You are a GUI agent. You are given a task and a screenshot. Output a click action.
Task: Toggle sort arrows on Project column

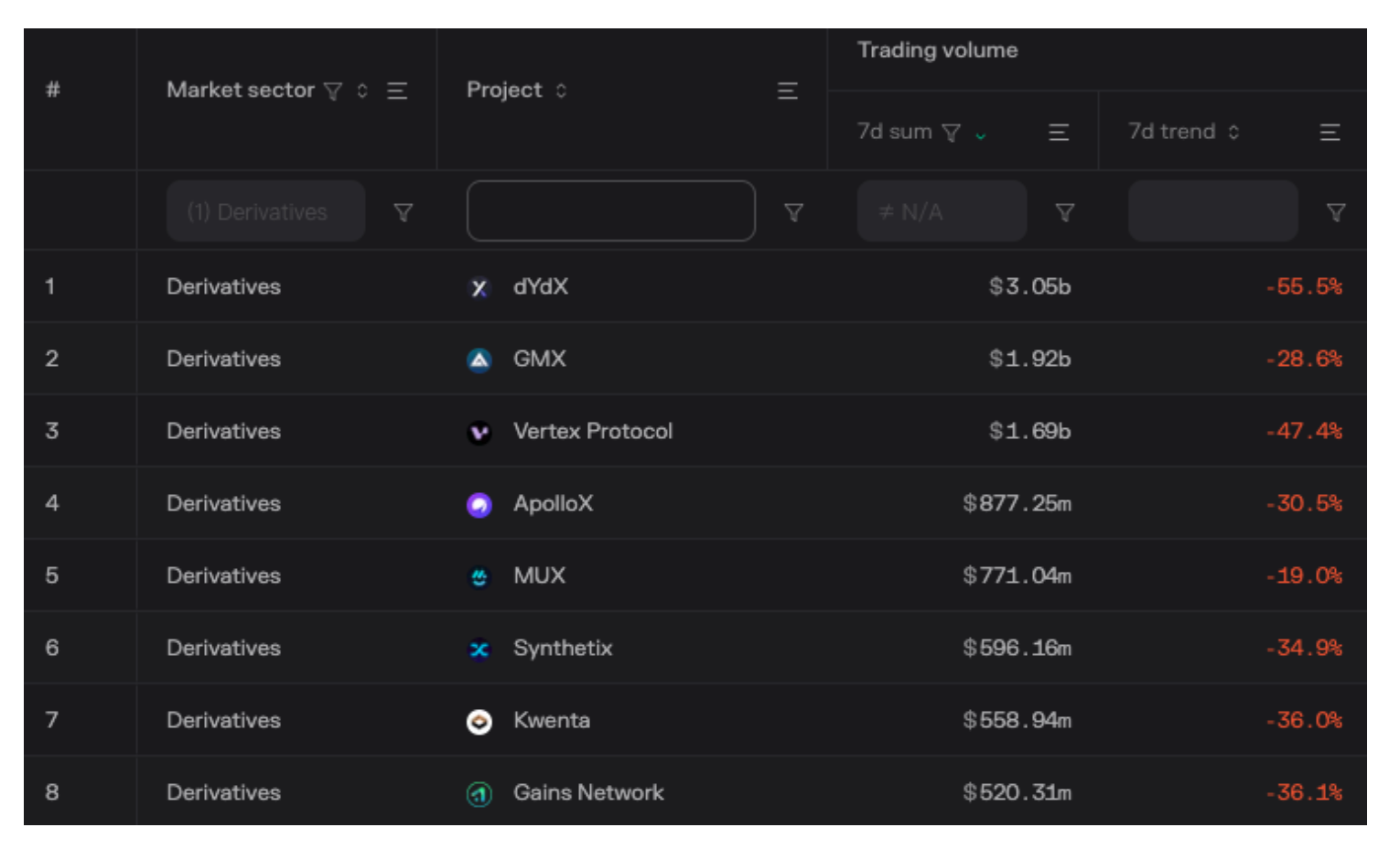click(561, 91)
